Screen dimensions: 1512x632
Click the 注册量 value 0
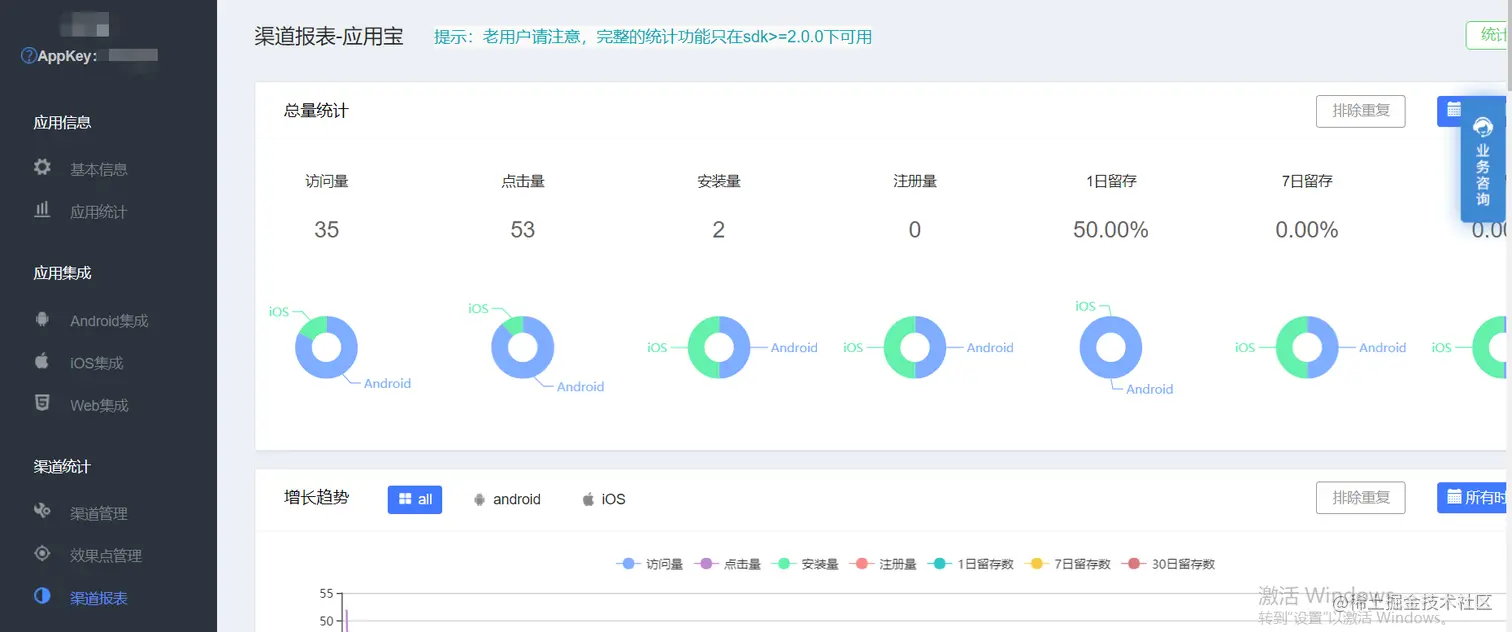click(914, 230)
